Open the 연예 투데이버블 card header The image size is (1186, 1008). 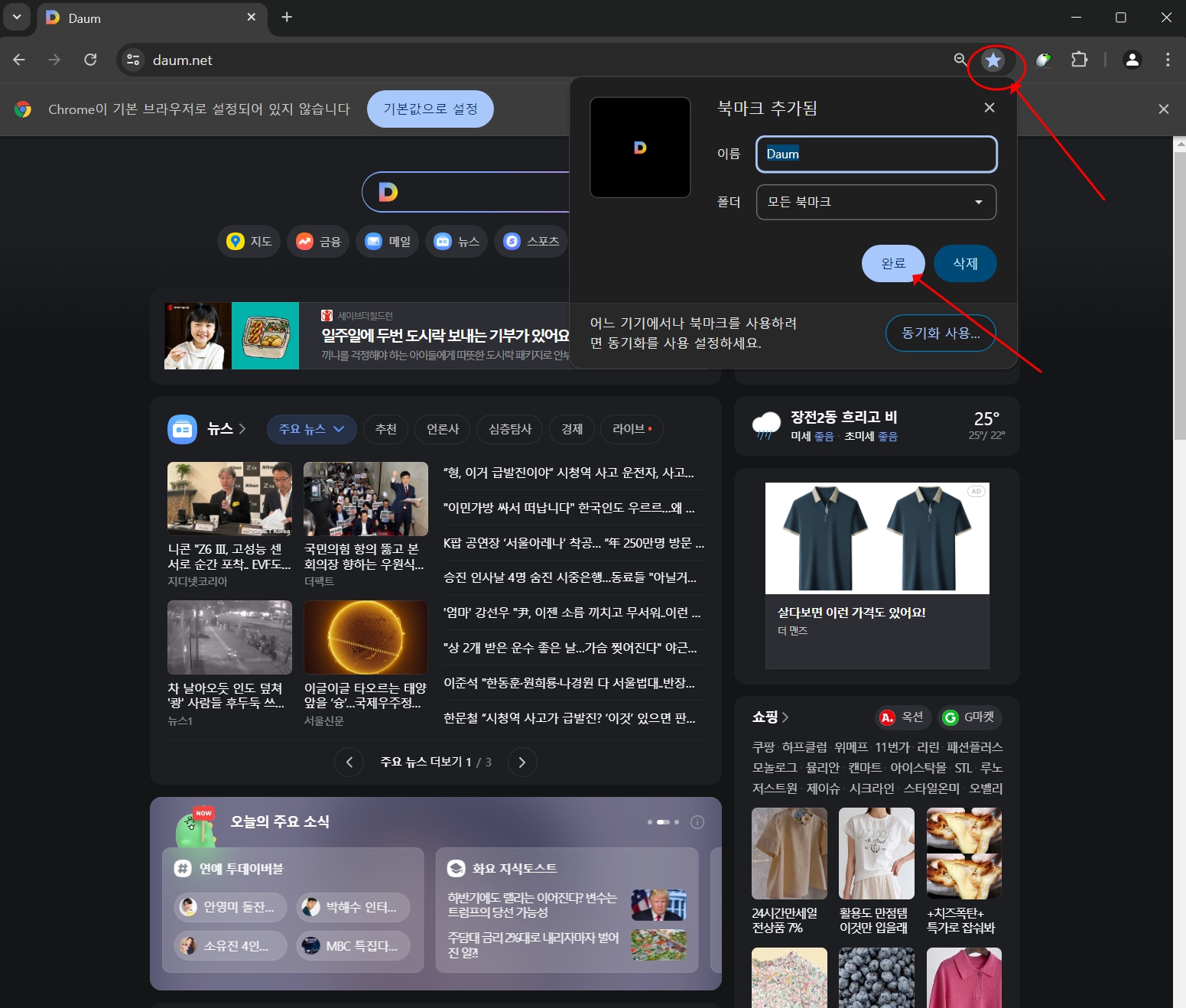point(229,869)
